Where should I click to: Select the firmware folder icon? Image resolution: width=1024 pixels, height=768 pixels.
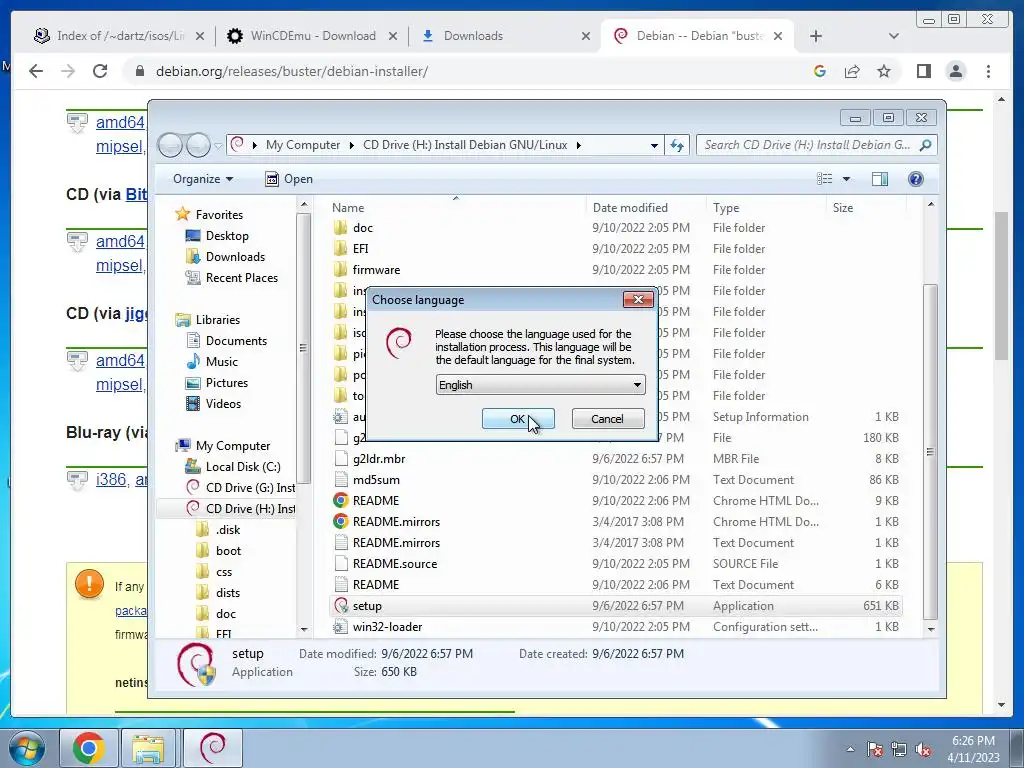[340, 270]
